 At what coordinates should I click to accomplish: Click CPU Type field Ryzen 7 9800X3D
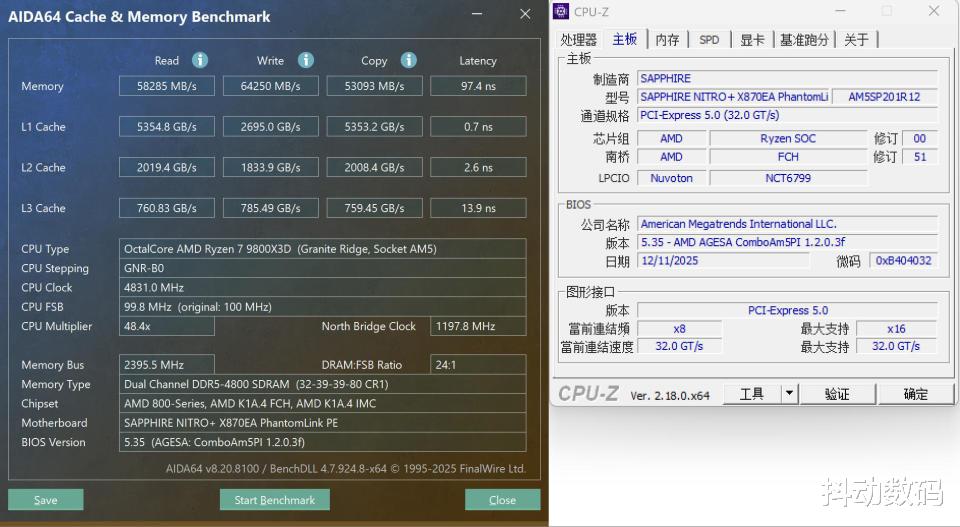tap(323, 249)
